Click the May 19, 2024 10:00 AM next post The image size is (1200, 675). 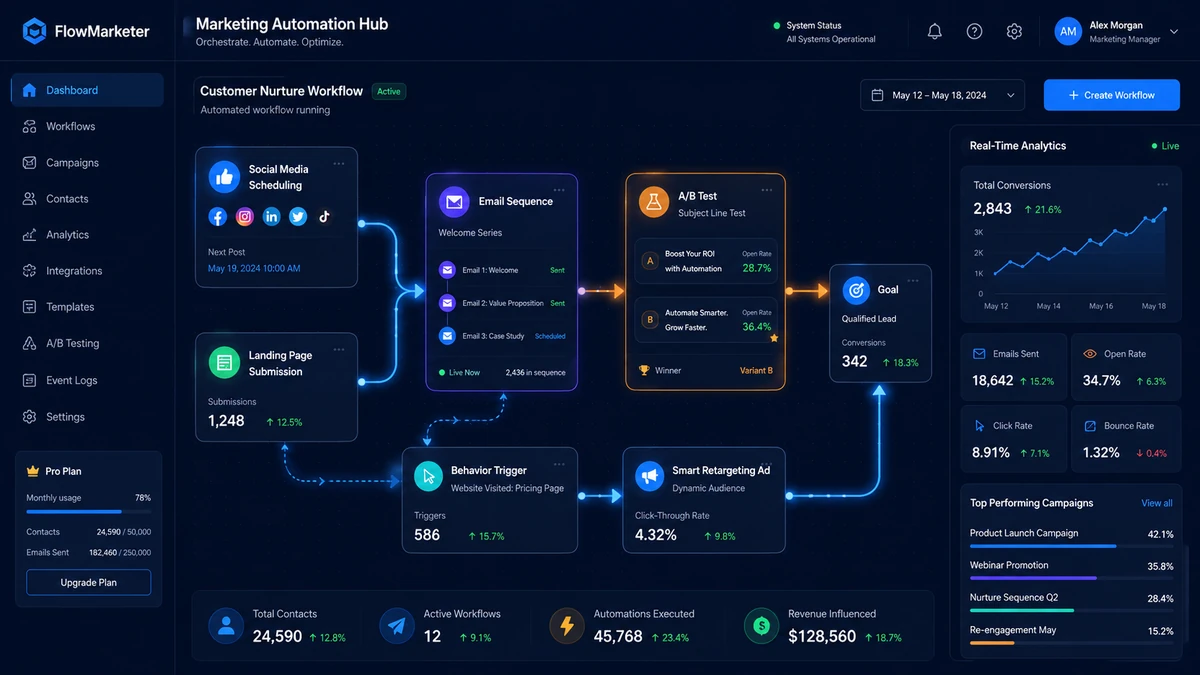coord(254,268)
